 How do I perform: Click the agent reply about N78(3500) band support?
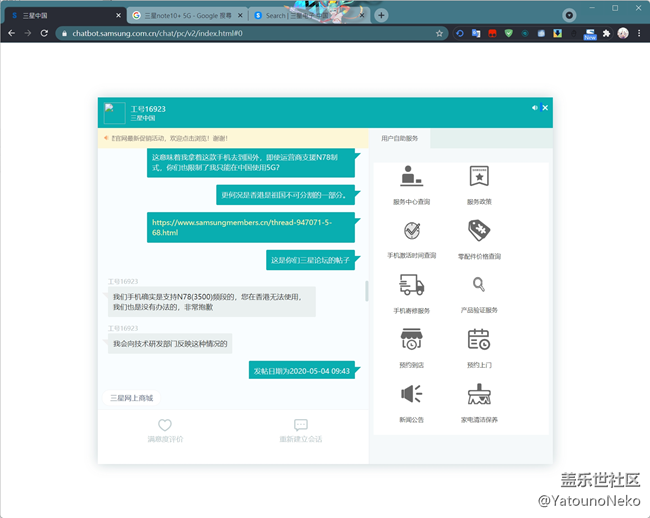pyautogui.click(x=212, y=302)
